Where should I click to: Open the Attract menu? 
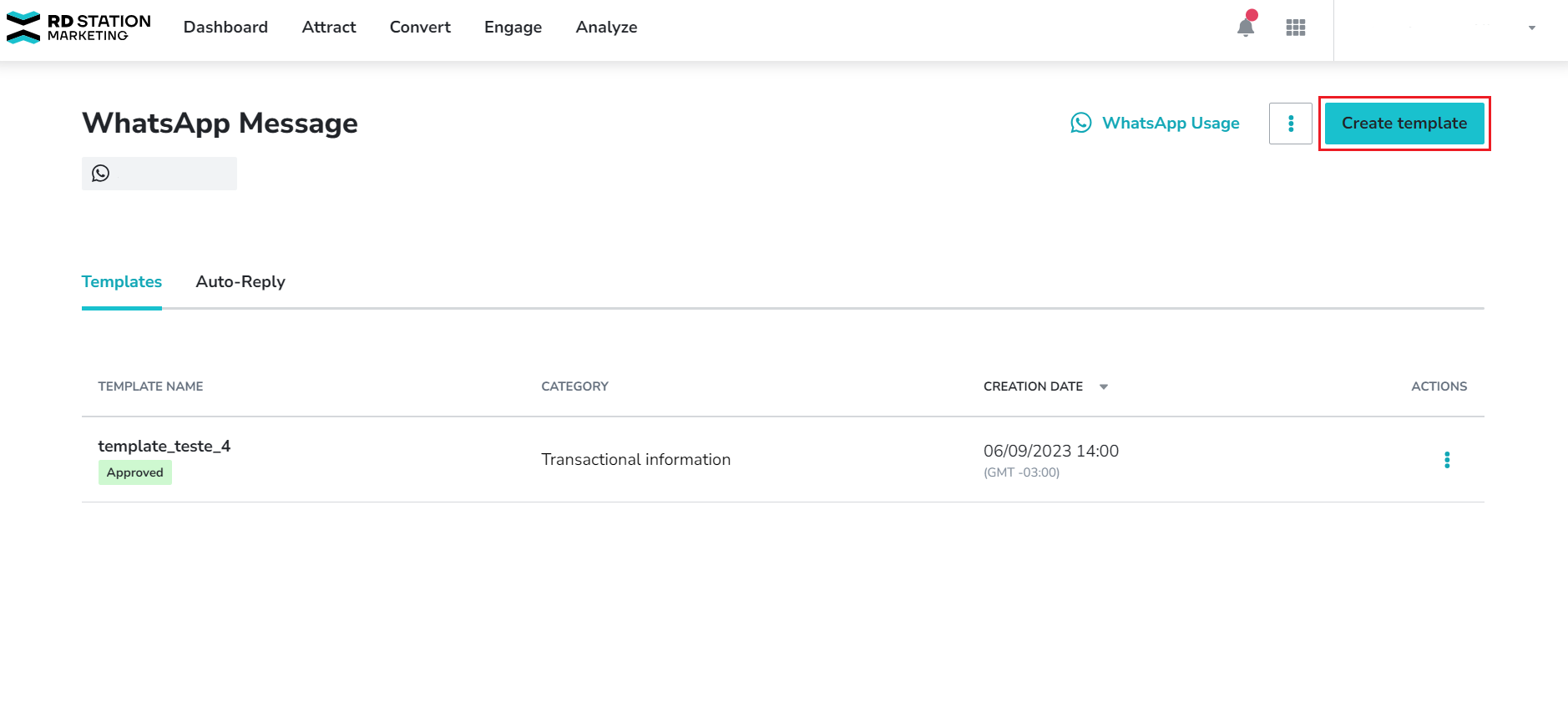(329, 28)
